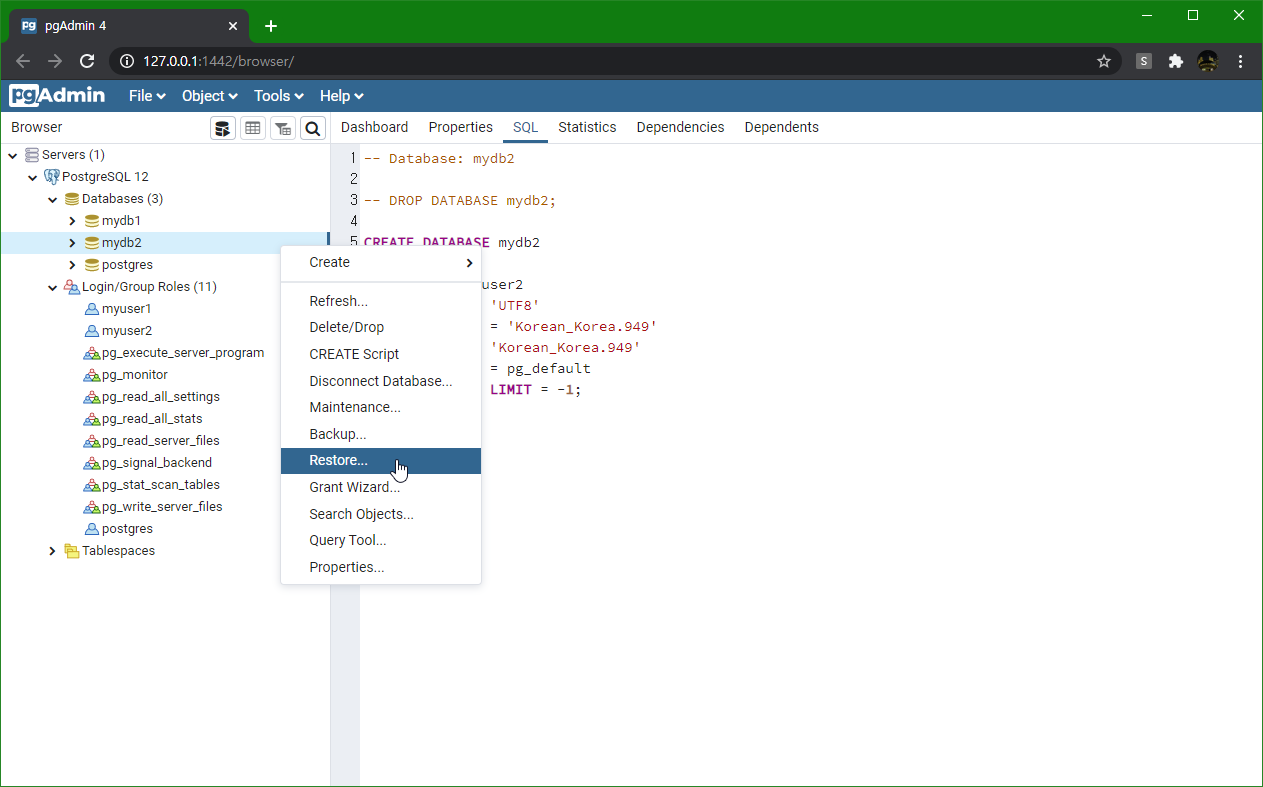Click the S extension icon
Viewport: 1263px width, 787px height.
point(1144,61)
